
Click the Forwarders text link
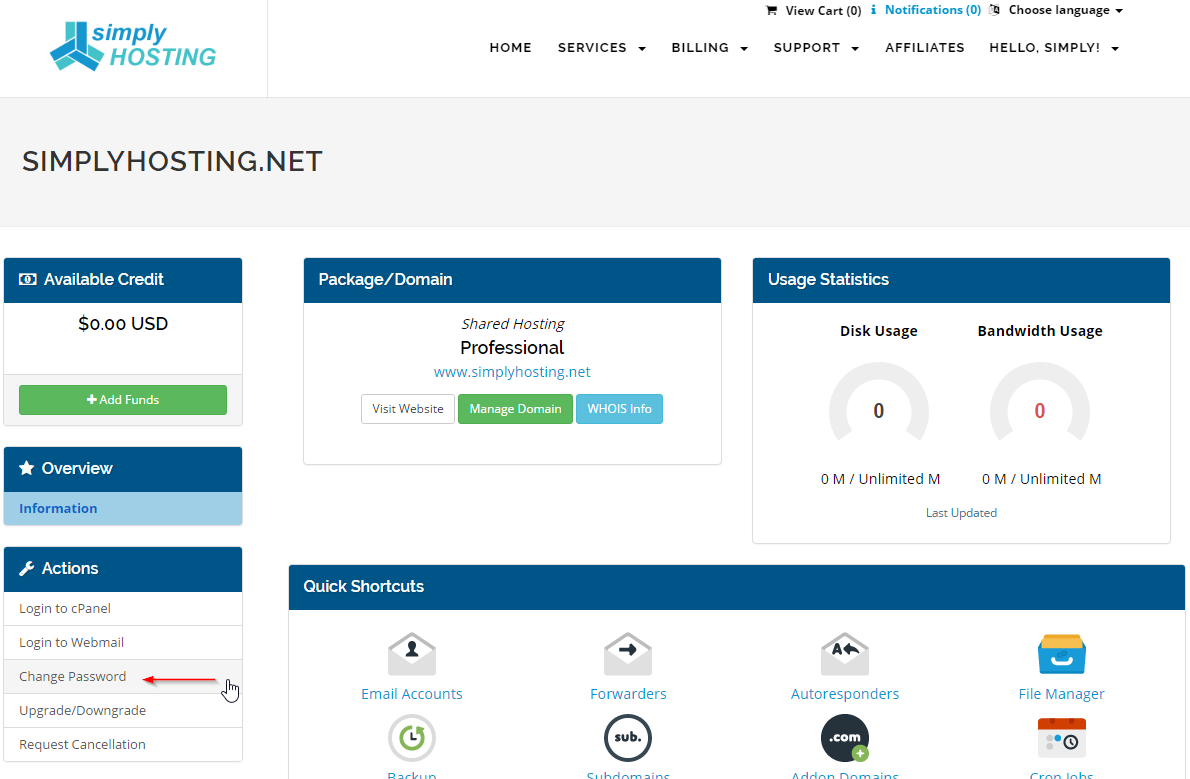click(628, 694)
